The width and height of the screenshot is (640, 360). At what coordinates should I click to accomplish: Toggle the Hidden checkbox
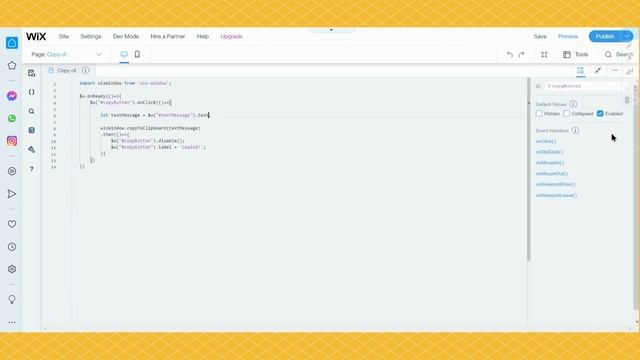point(539,113)
